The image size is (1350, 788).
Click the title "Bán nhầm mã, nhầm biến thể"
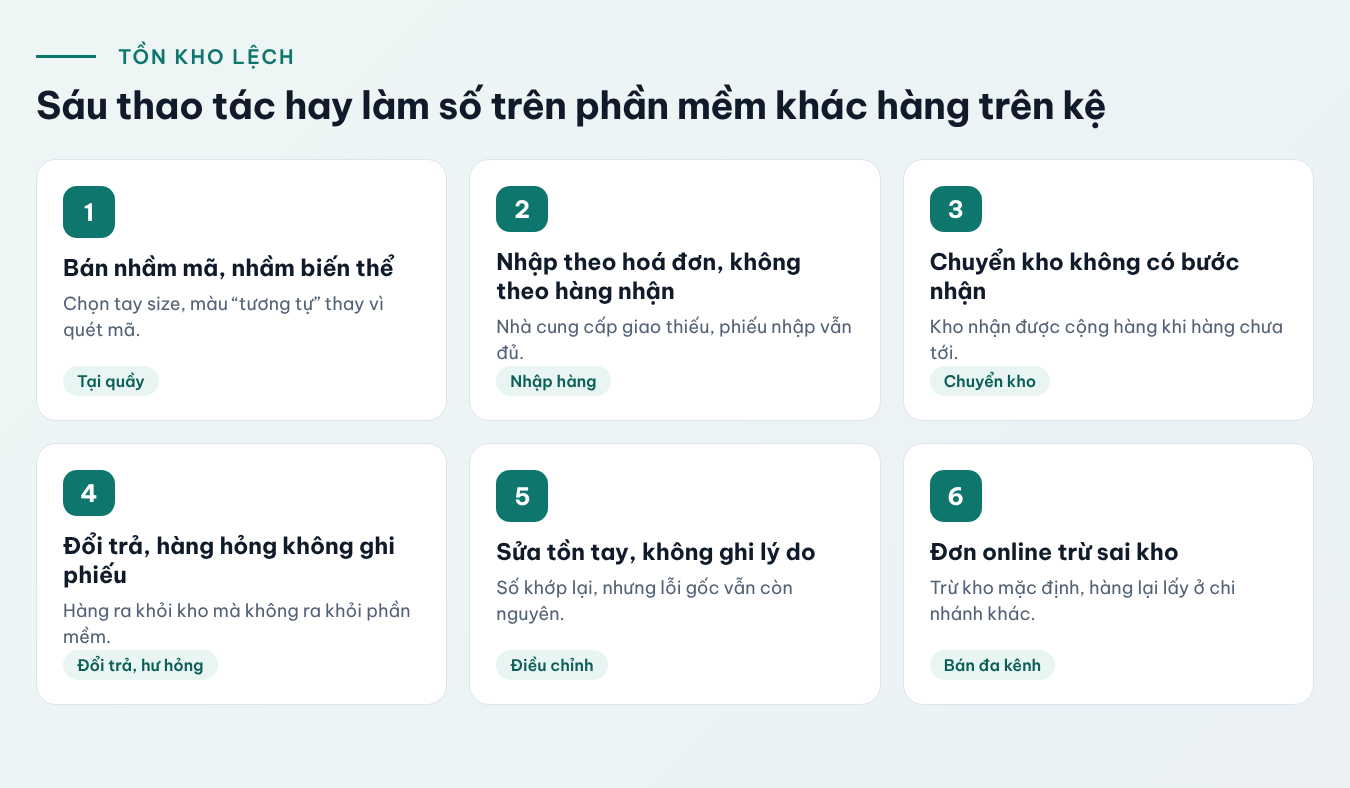229,268
